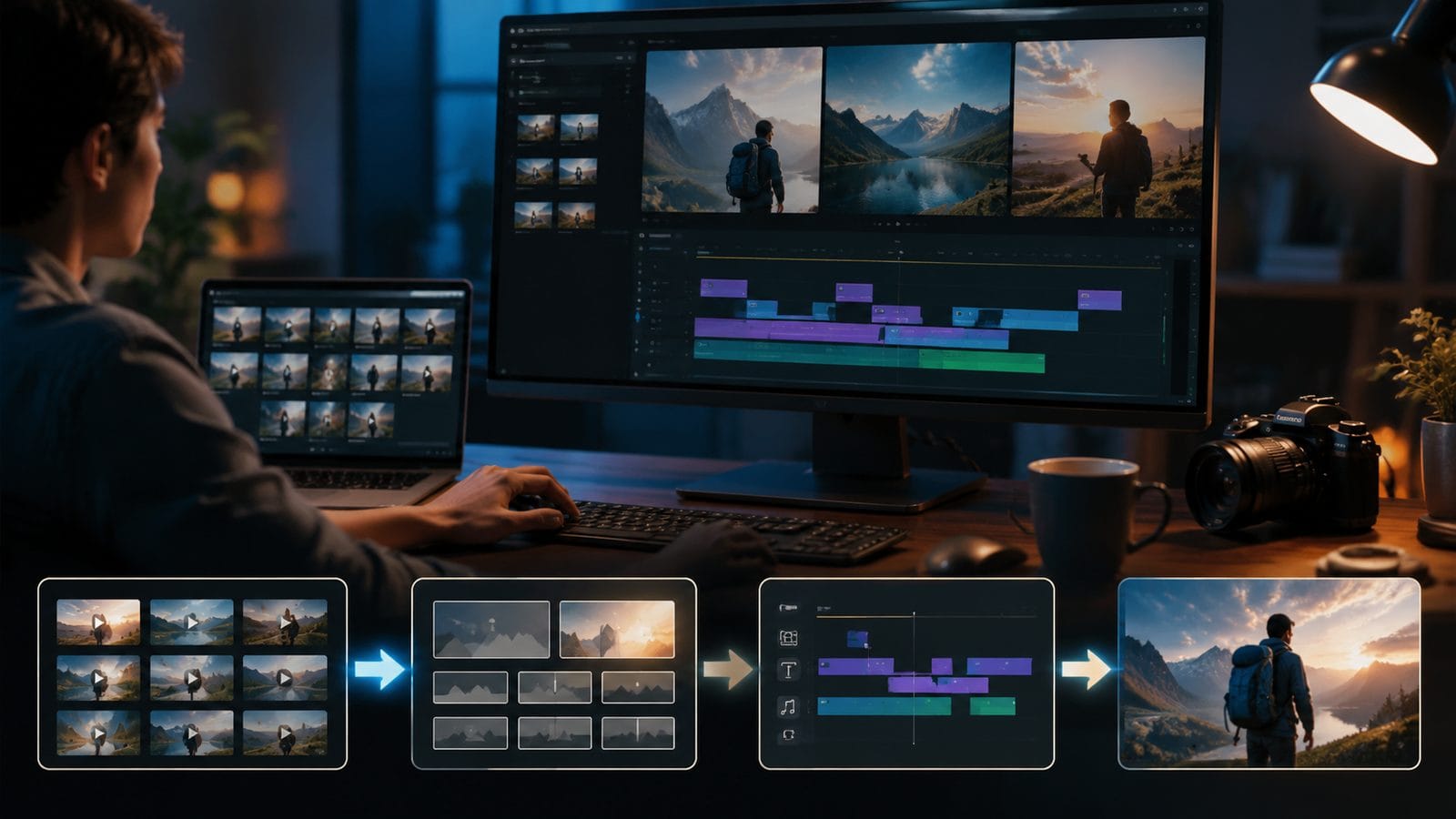Select long purple clip above teal track on monitor
This screenshot has height=819, width=1456.
pyautogui.click(x=788, y=329)
